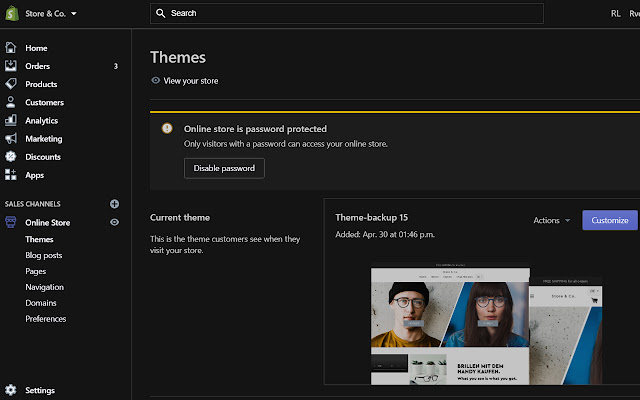Open the Marketing section

44,139
